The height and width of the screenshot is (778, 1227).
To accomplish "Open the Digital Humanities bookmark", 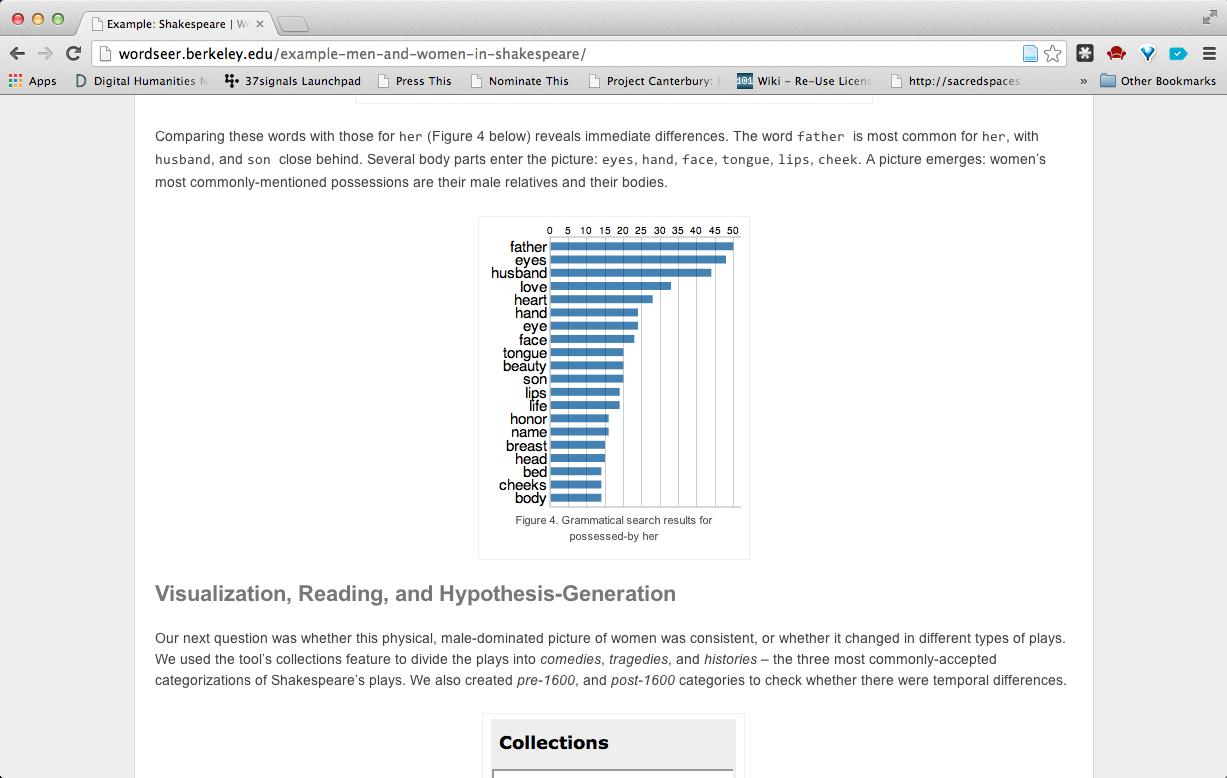I will [141, 81].
